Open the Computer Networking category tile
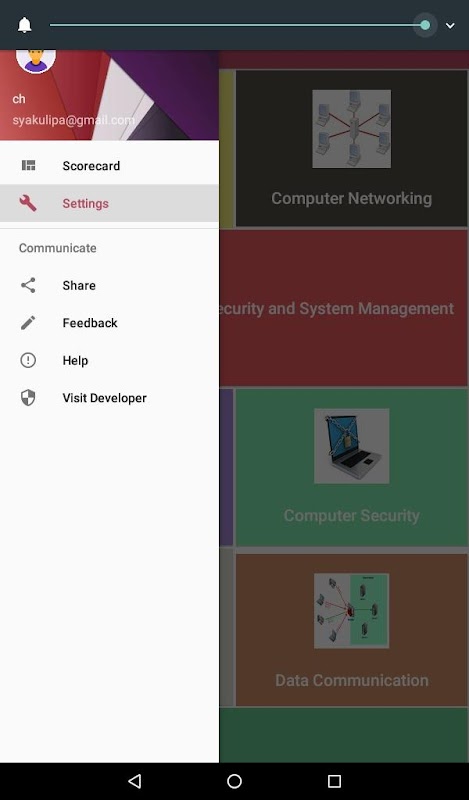 coord(352,148)
